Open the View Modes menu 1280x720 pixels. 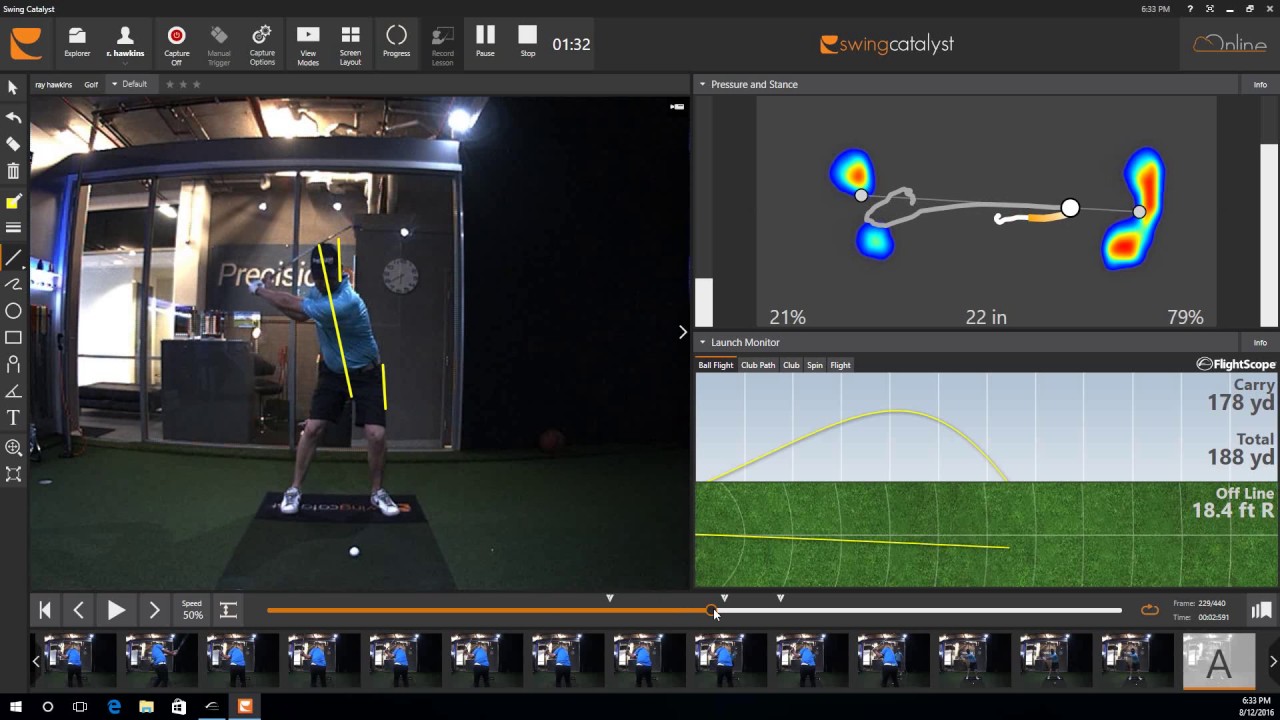point(308,46)
